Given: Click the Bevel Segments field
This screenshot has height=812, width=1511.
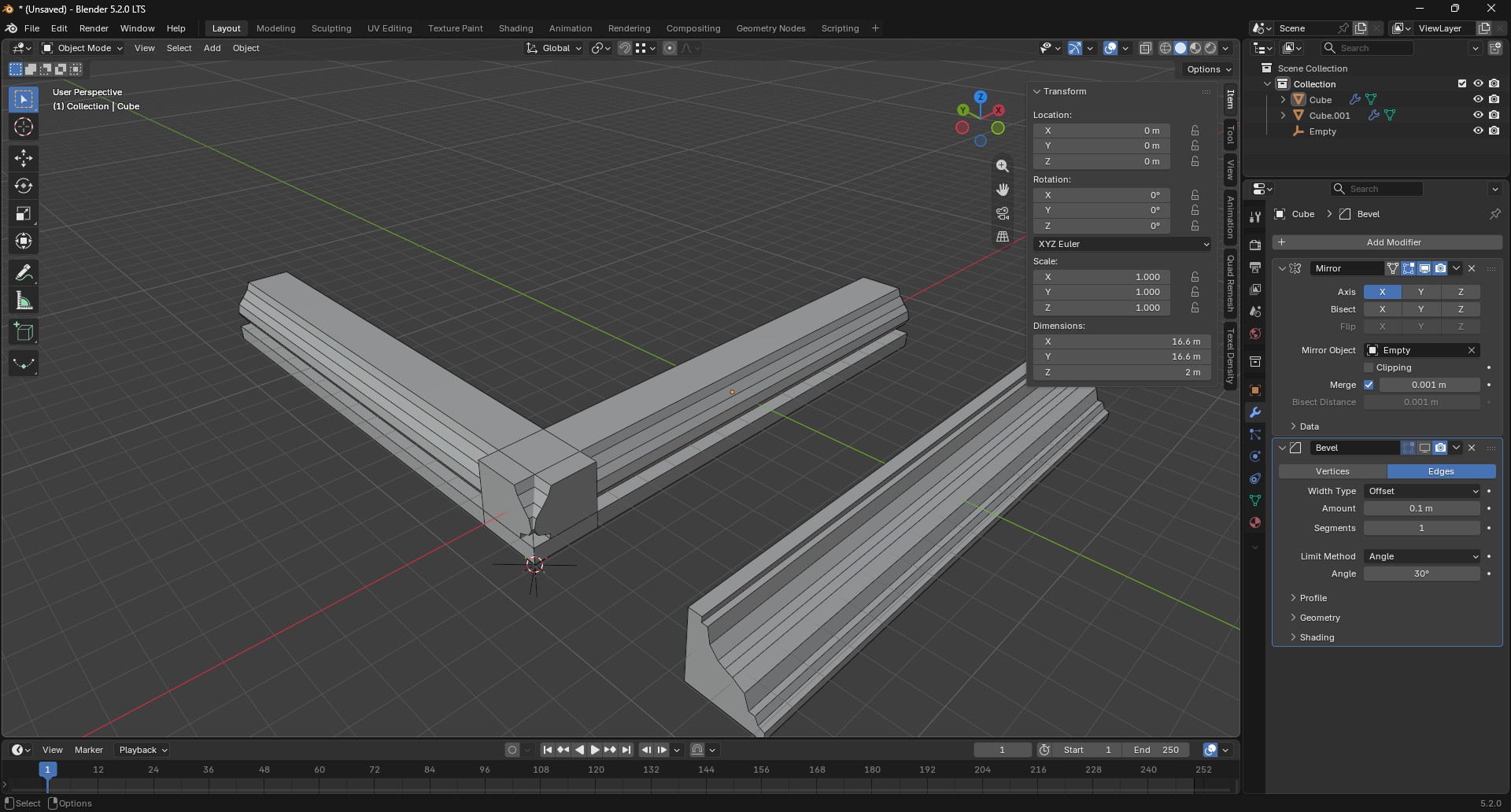Looking at the screenshot, I should pyautogui.click(x=1422, y=528).
